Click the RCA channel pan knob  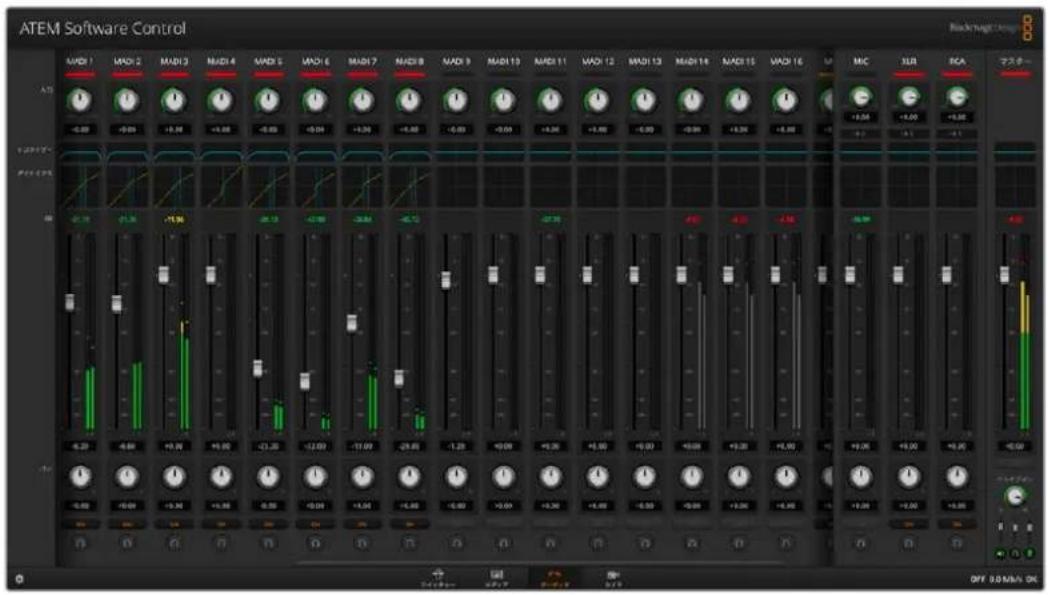click(x=957, y=477)
